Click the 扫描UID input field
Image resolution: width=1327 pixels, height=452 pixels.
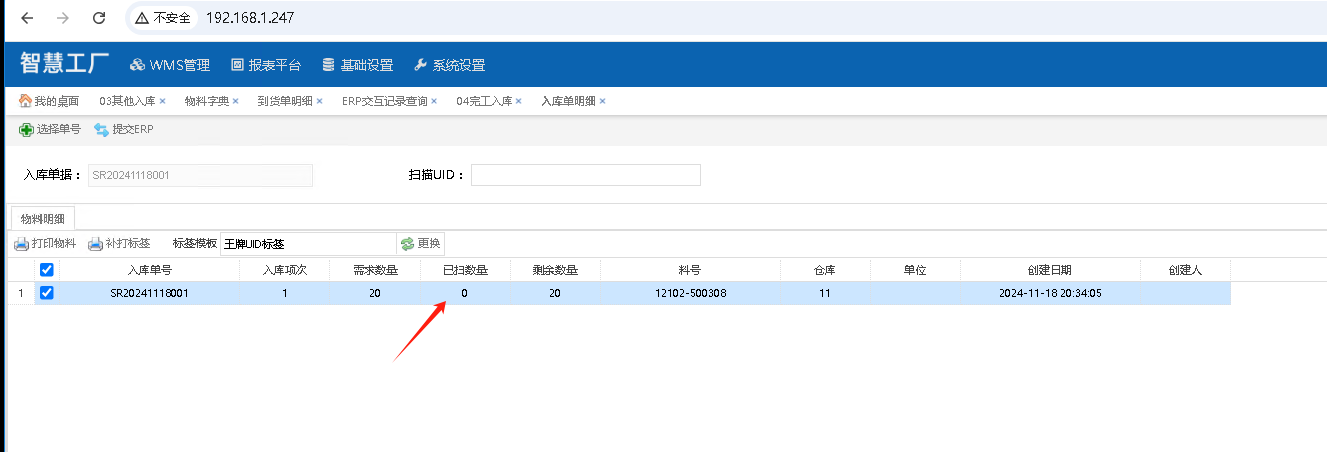585,175
